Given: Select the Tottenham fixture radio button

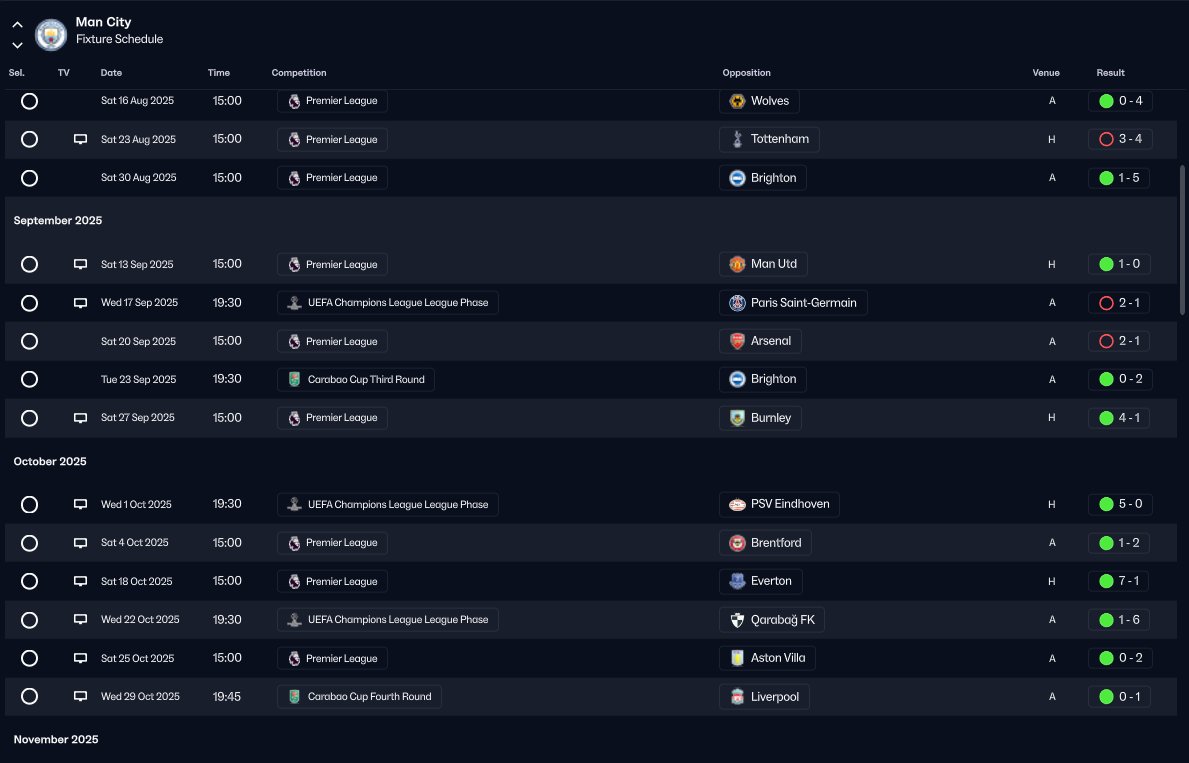Looking at the screenshot, I should 30,140.
